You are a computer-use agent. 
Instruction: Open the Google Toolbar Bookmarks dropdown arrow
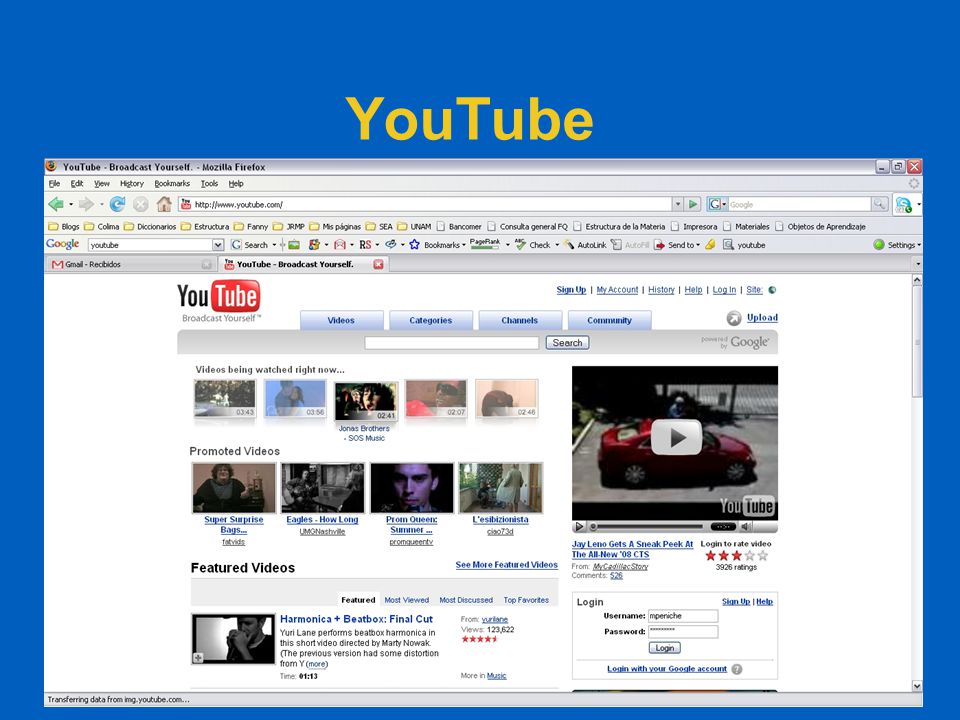click(x=463, y=245)
